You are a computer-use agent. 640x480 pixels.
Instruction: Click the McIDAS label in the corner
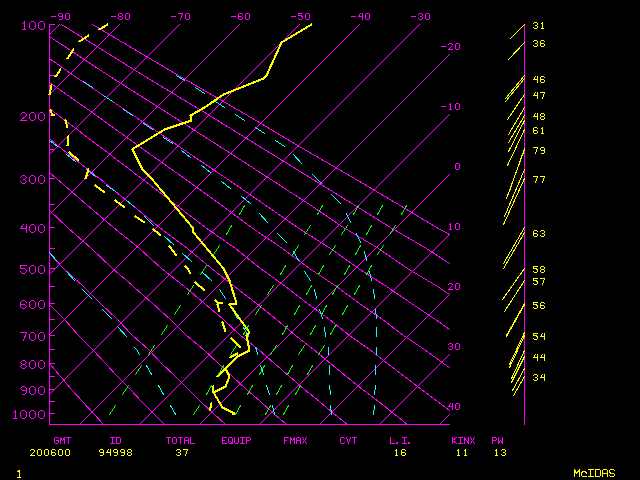tap(593, 472)
